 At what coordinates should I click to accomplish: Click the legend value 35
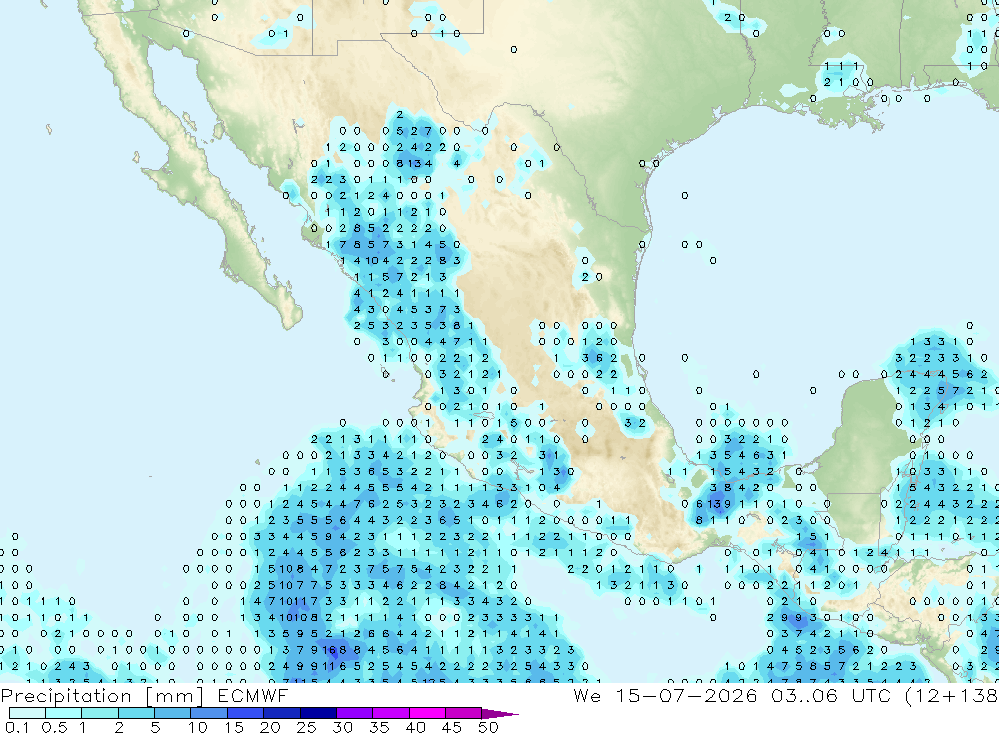(x=379, y=727)
